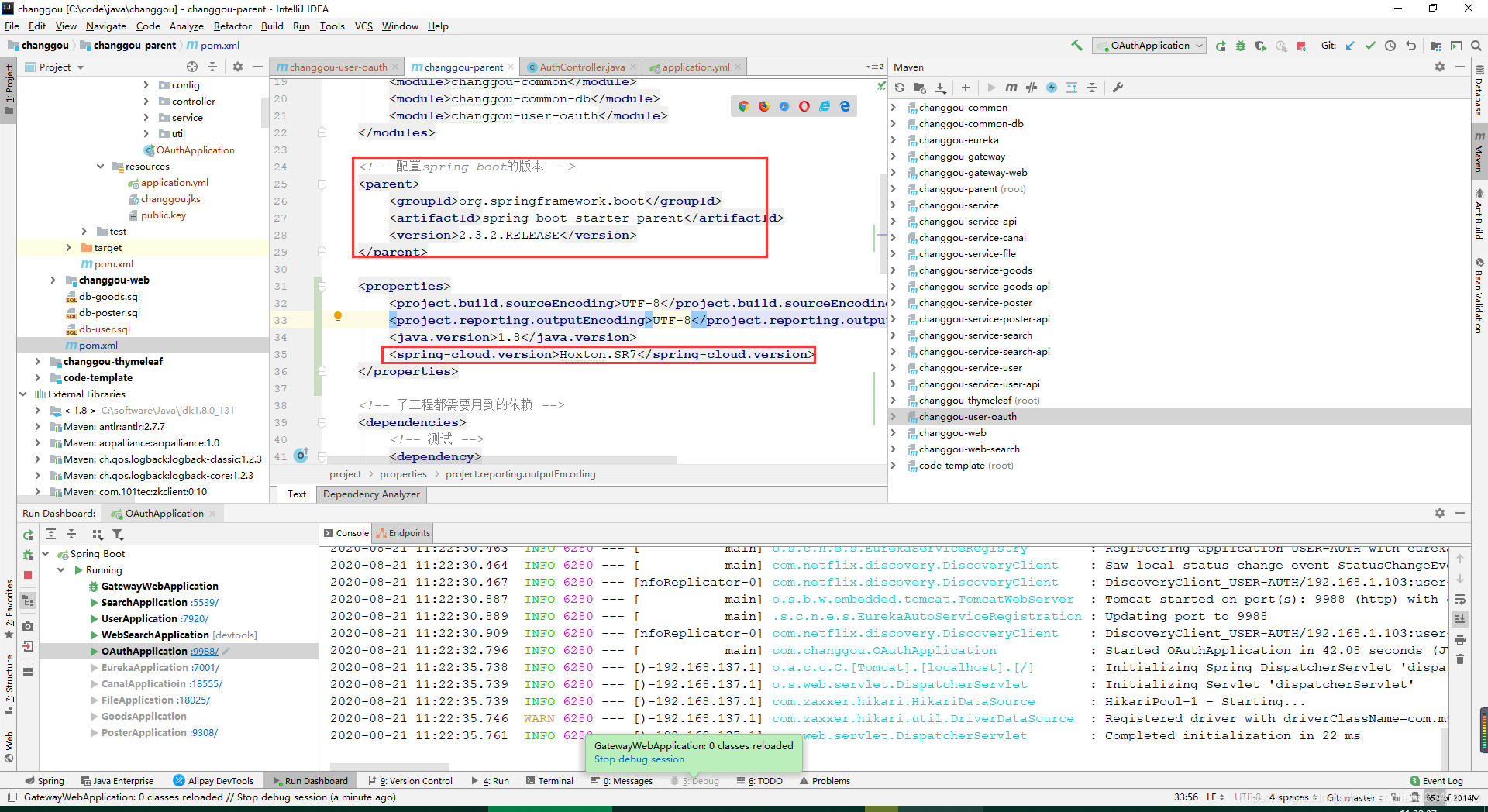Image resolution: width=1488 pixels, height=812 pixels.
Task: Open Maven panel gear options
Action: [x=1440, y=67]
